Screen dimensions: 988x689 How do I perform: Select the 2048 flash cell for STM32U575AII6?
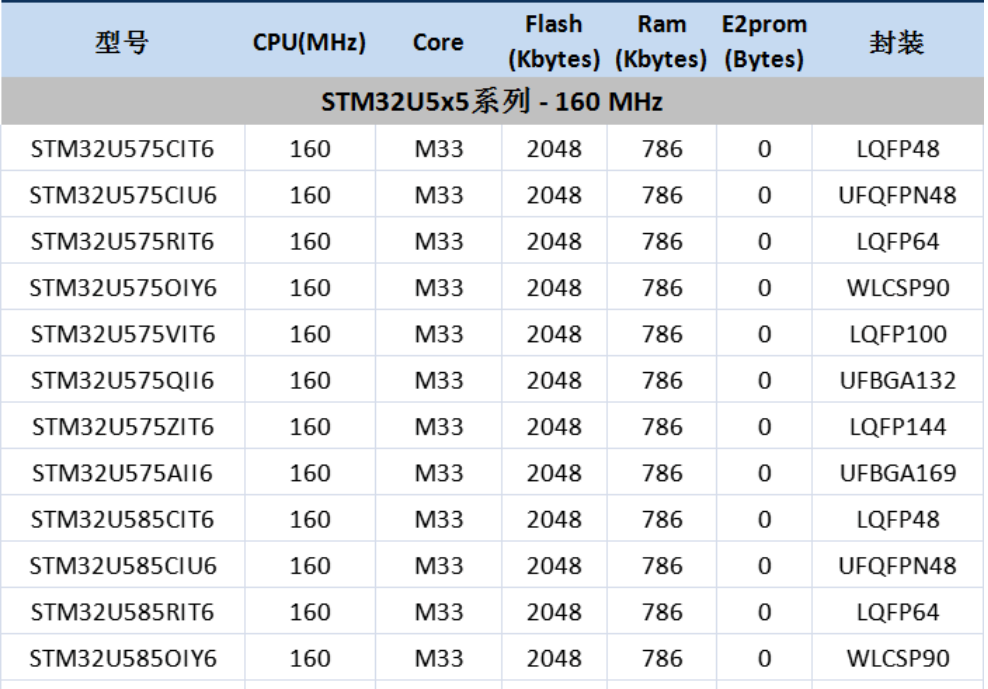554,473
